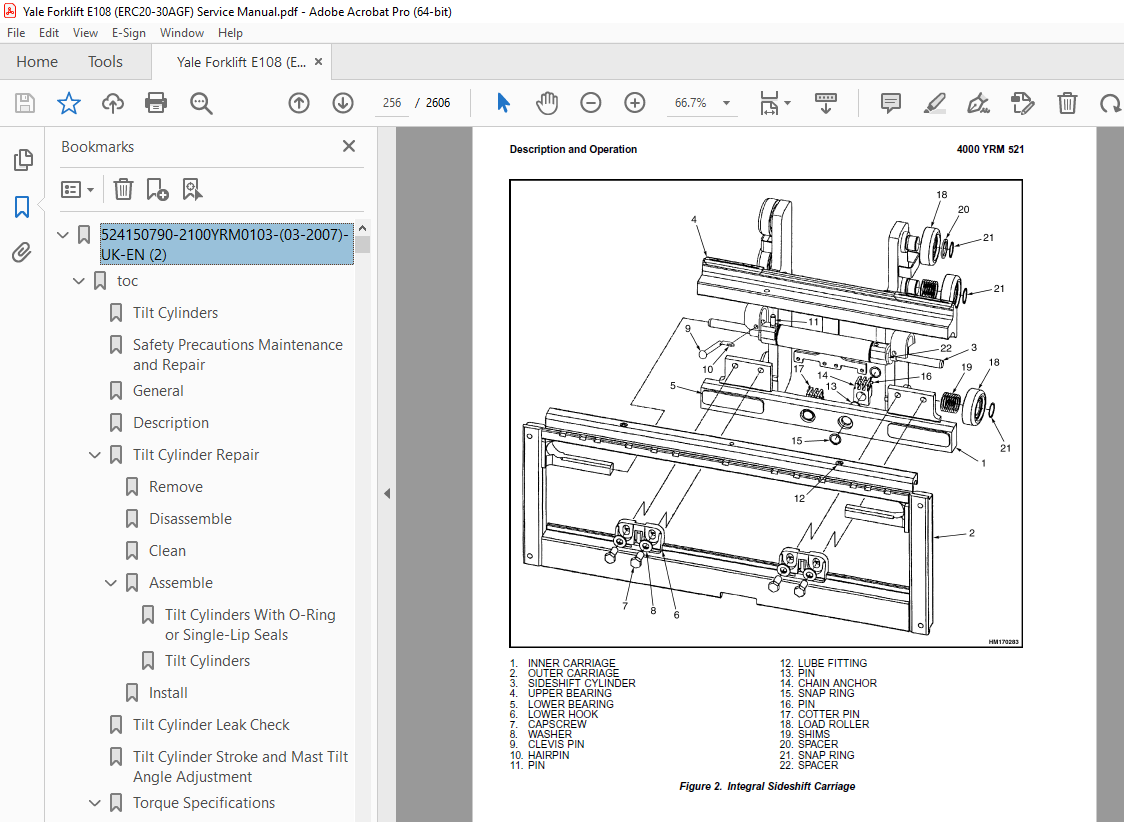Find the current bookmark
The image size is (1124, 822).
tap(192, 190)
